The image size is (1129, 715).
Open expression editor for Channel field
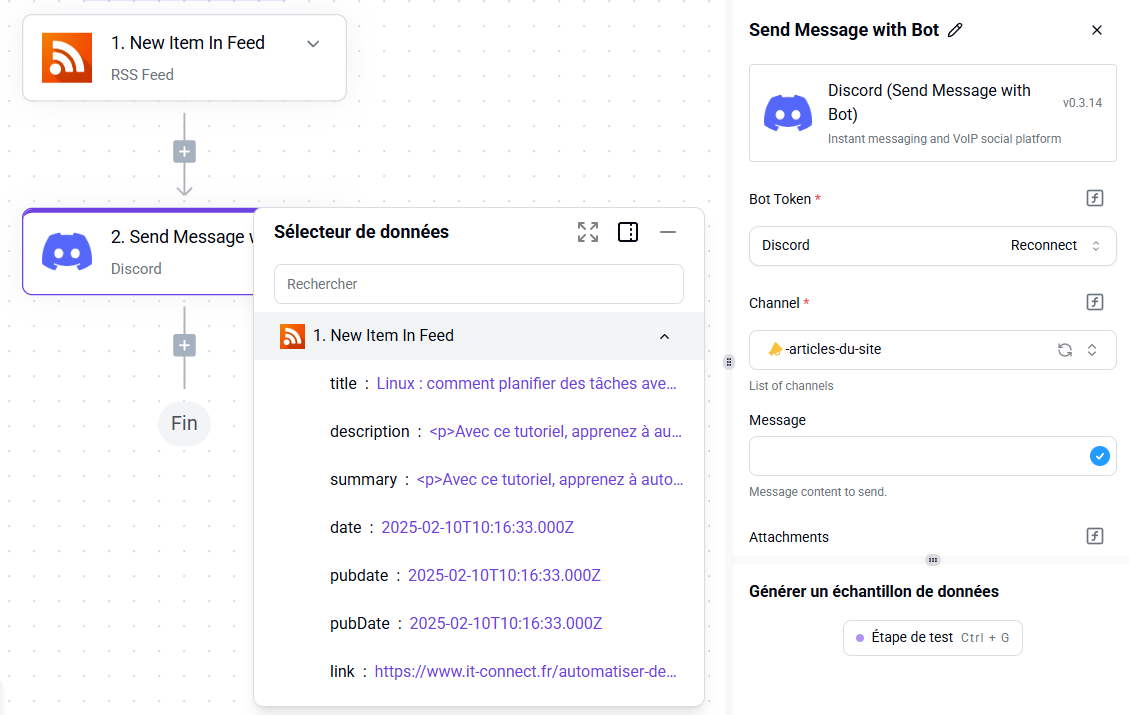tap(1095, 302)
